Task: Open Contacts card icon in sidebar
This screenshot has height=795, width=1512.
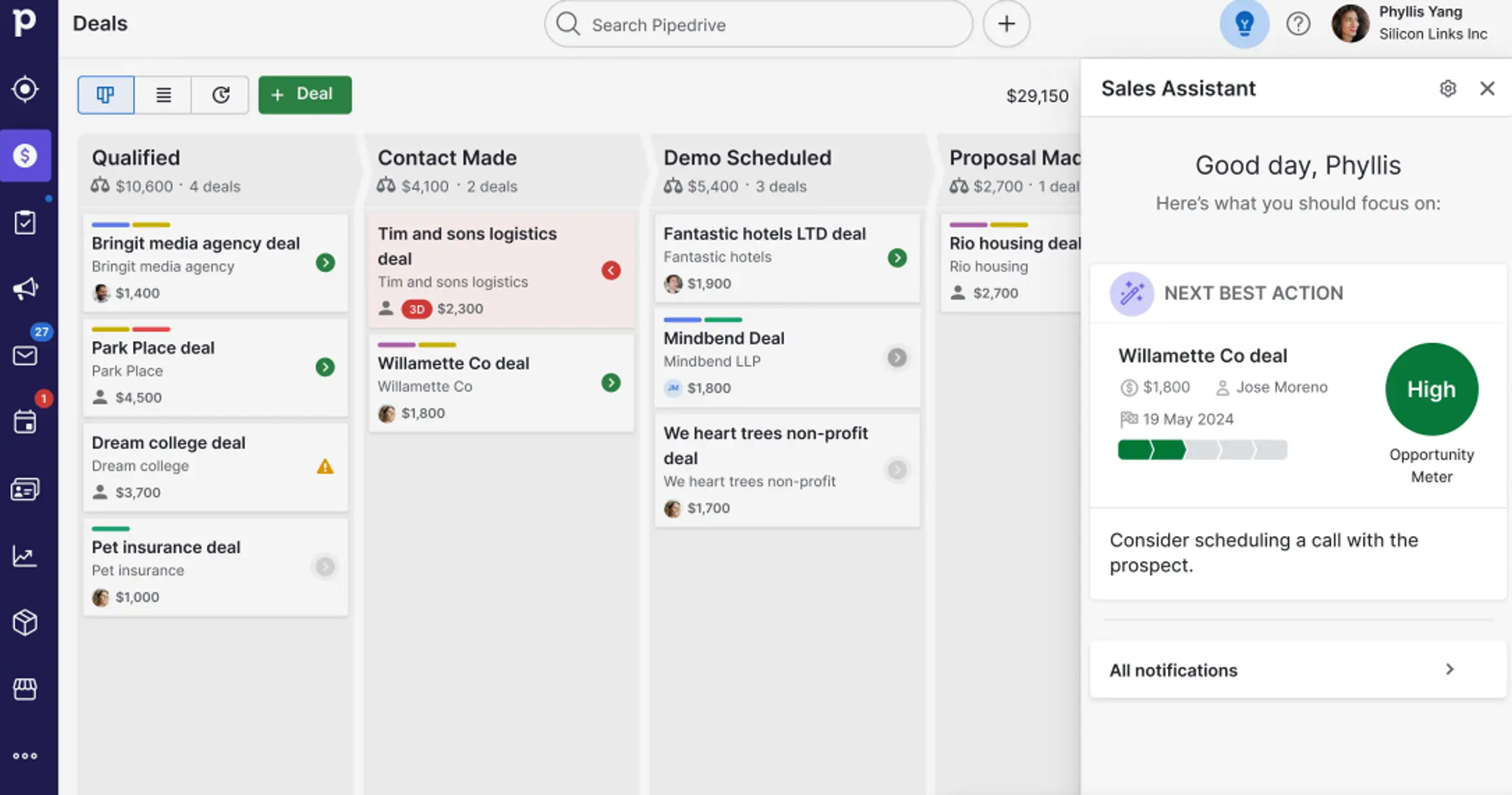Action: (25, 490)
